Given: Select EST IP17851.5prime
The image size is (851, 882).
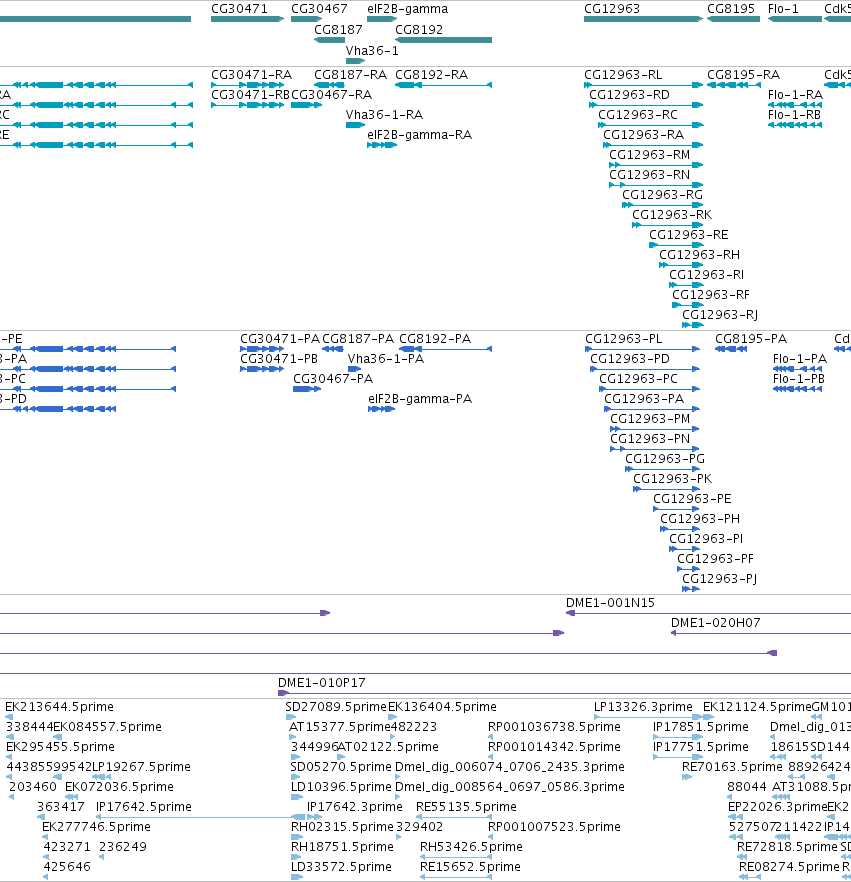Looking at the screenshot, I should pyautogui.click(x=701, y=727).
